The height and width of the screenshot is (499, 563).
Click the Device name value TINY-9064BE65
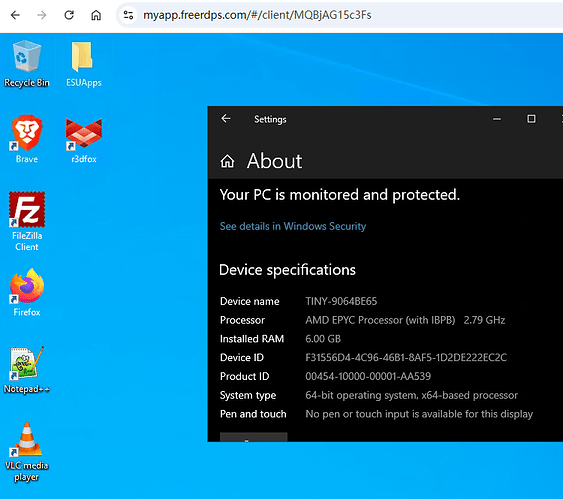click(341, 301)
